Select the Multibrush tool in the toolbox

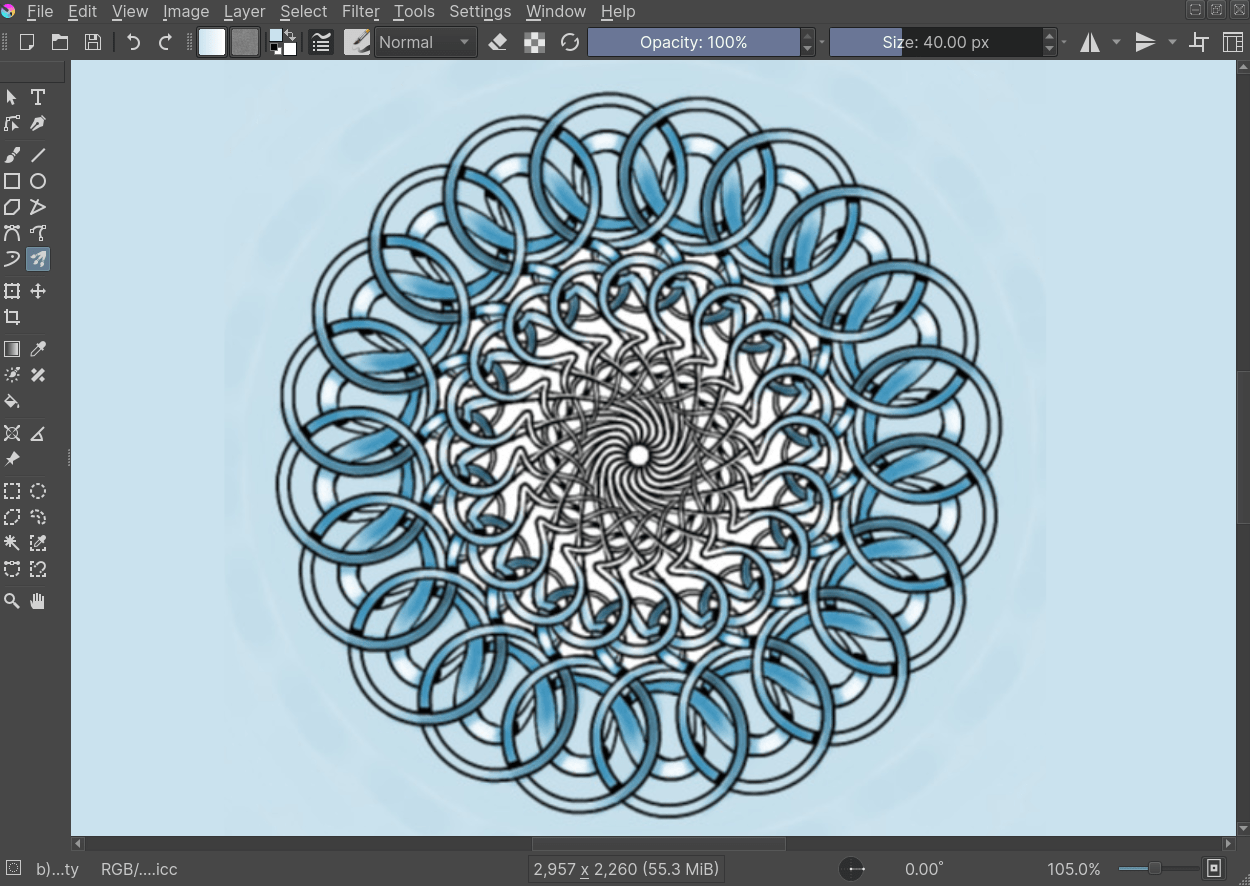click(x=37, y=259)
